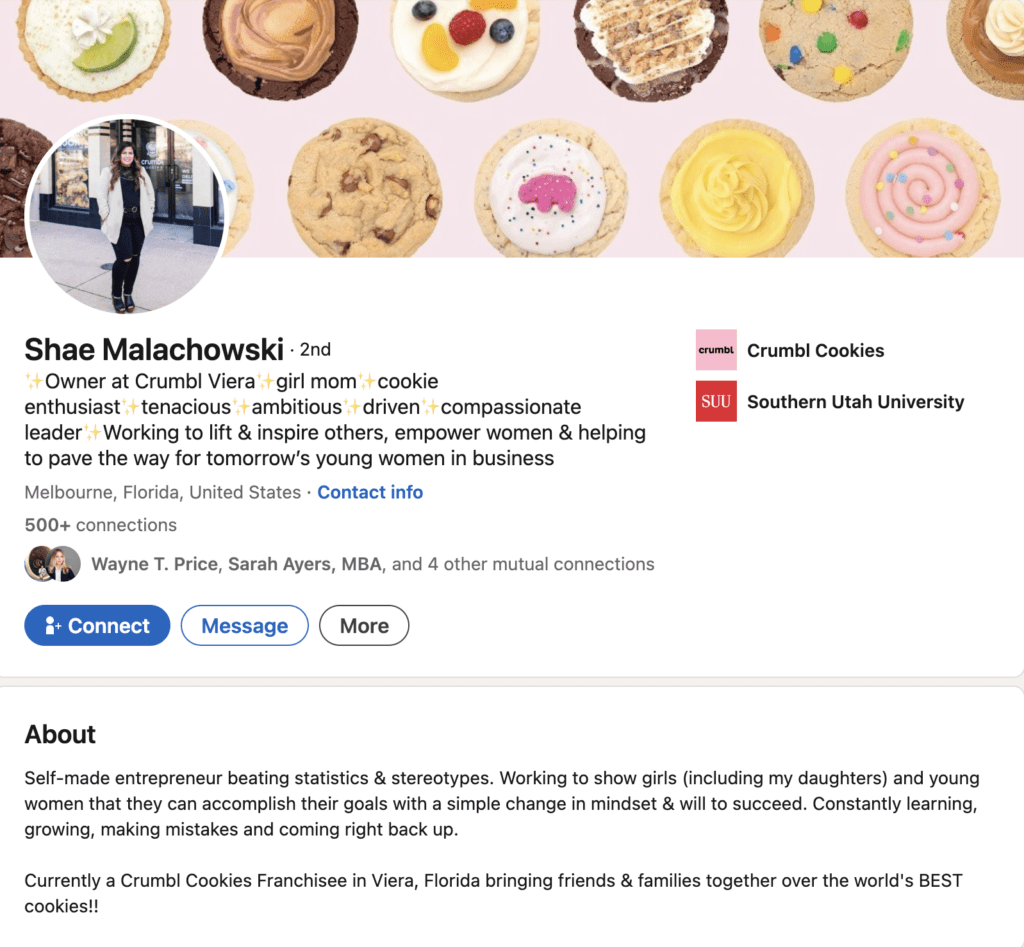Click the About section heading
Image resolution: width=1024 pixels, height=947 pixels.
coord(60,734)
